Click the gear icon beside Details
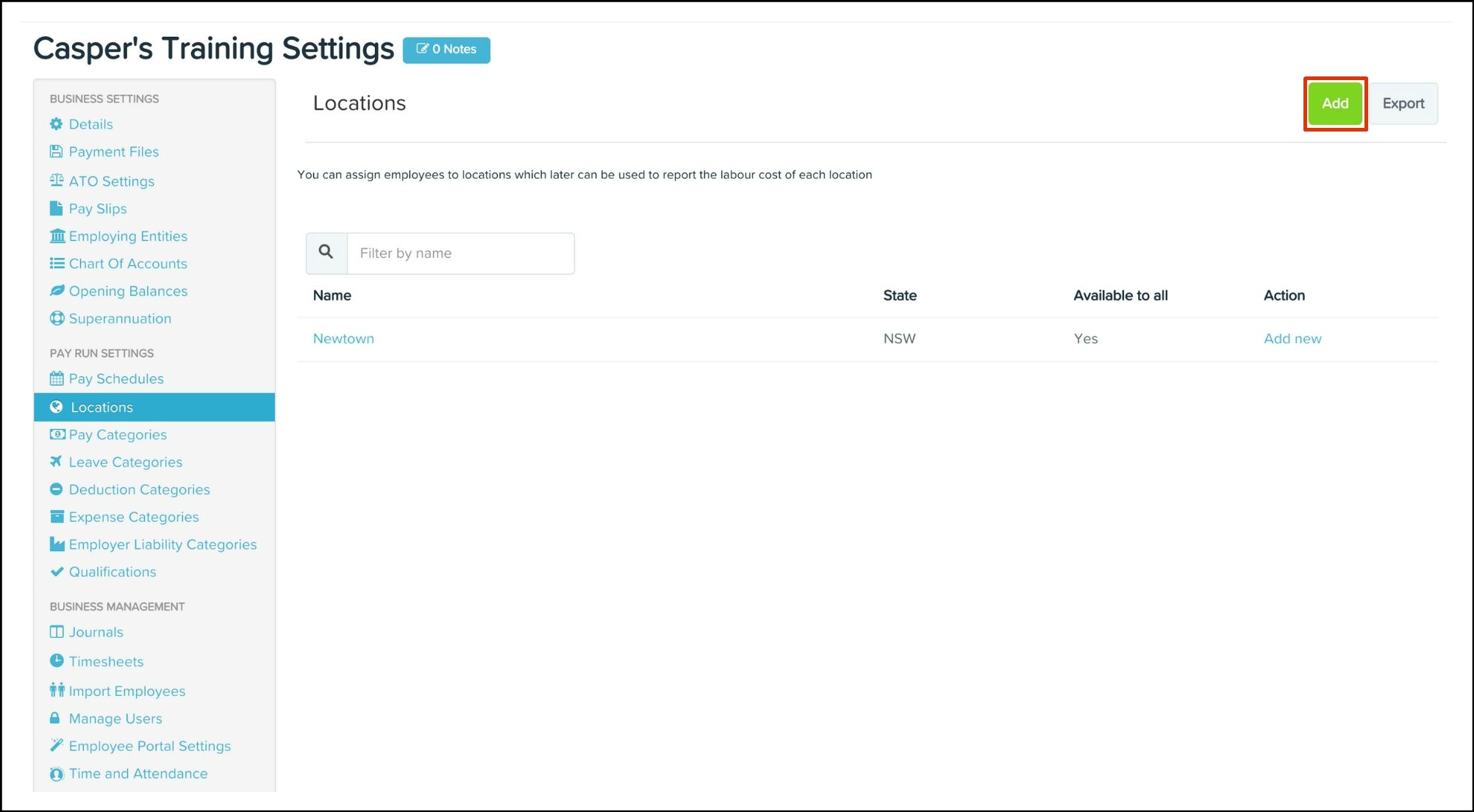Viewport: 1474px width, 812px height. pos(56,124)
